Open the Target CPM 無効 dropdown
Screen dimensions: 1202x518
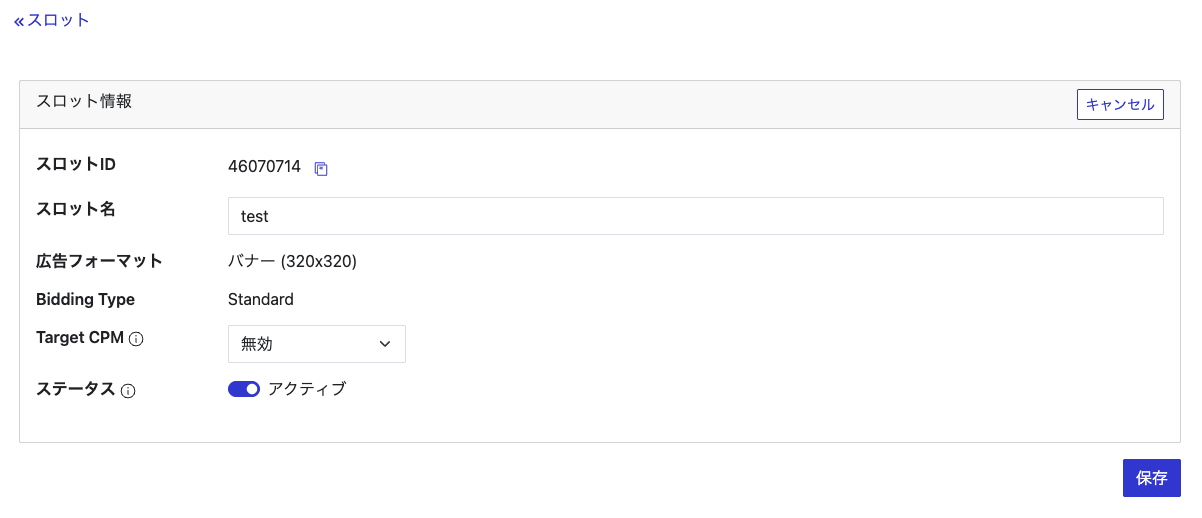(x=316, y=344)
